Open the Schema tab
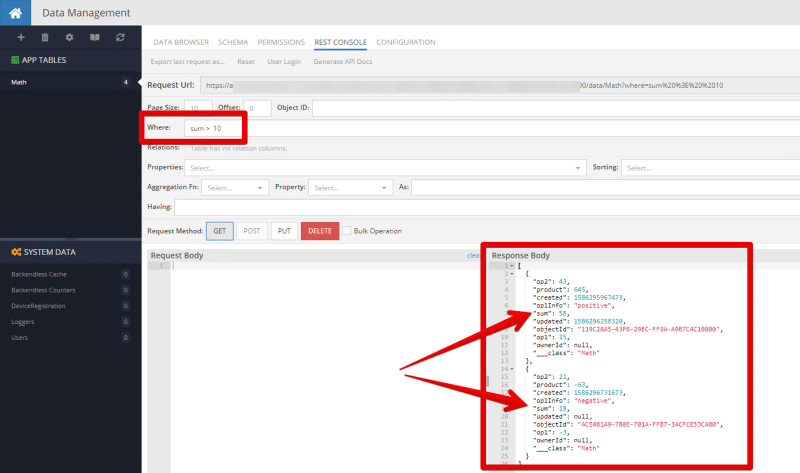This screenshot has width=800, height=473. click(x=234, y=43)
